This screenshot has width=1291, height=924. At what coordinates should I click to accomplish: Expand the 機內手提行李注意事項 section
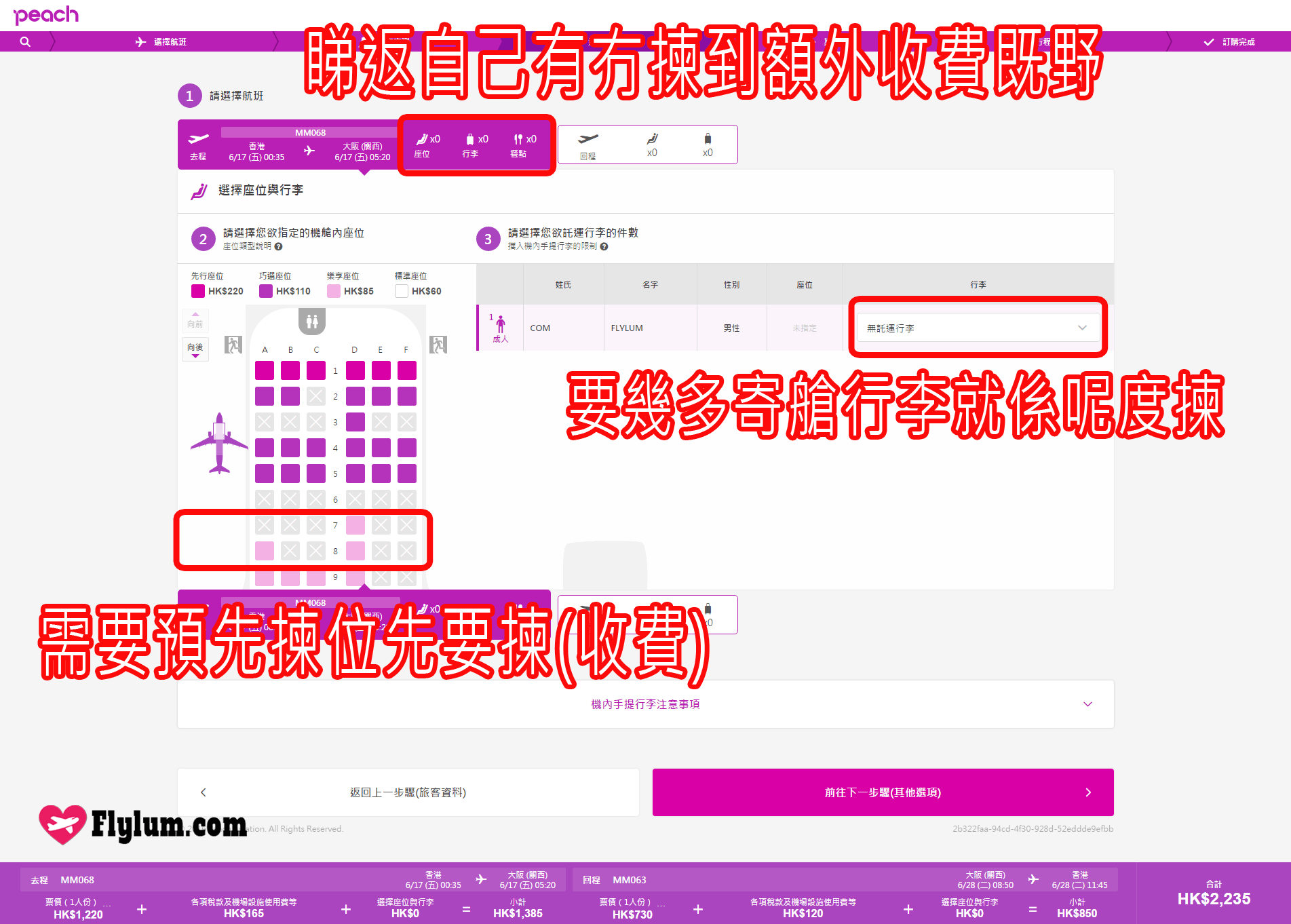point(645,704)
